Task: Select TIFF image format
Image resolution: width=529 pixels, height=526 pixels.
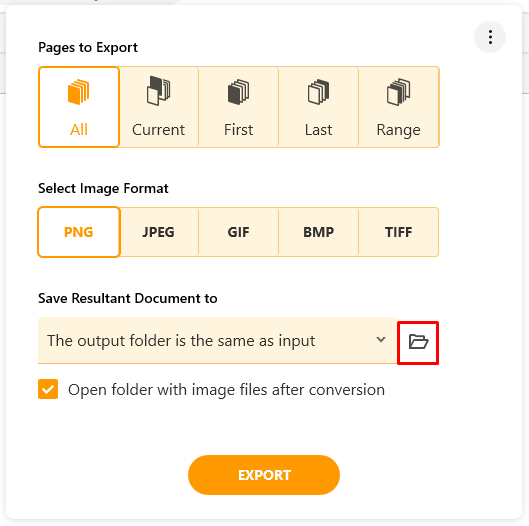Action: [398, 232]
